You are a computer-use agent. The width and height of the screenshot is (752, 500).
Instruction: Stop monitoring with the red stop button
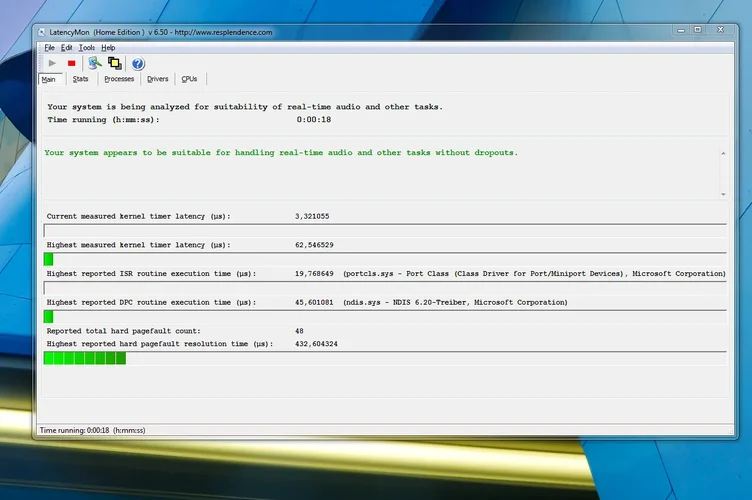coord(71,63)
